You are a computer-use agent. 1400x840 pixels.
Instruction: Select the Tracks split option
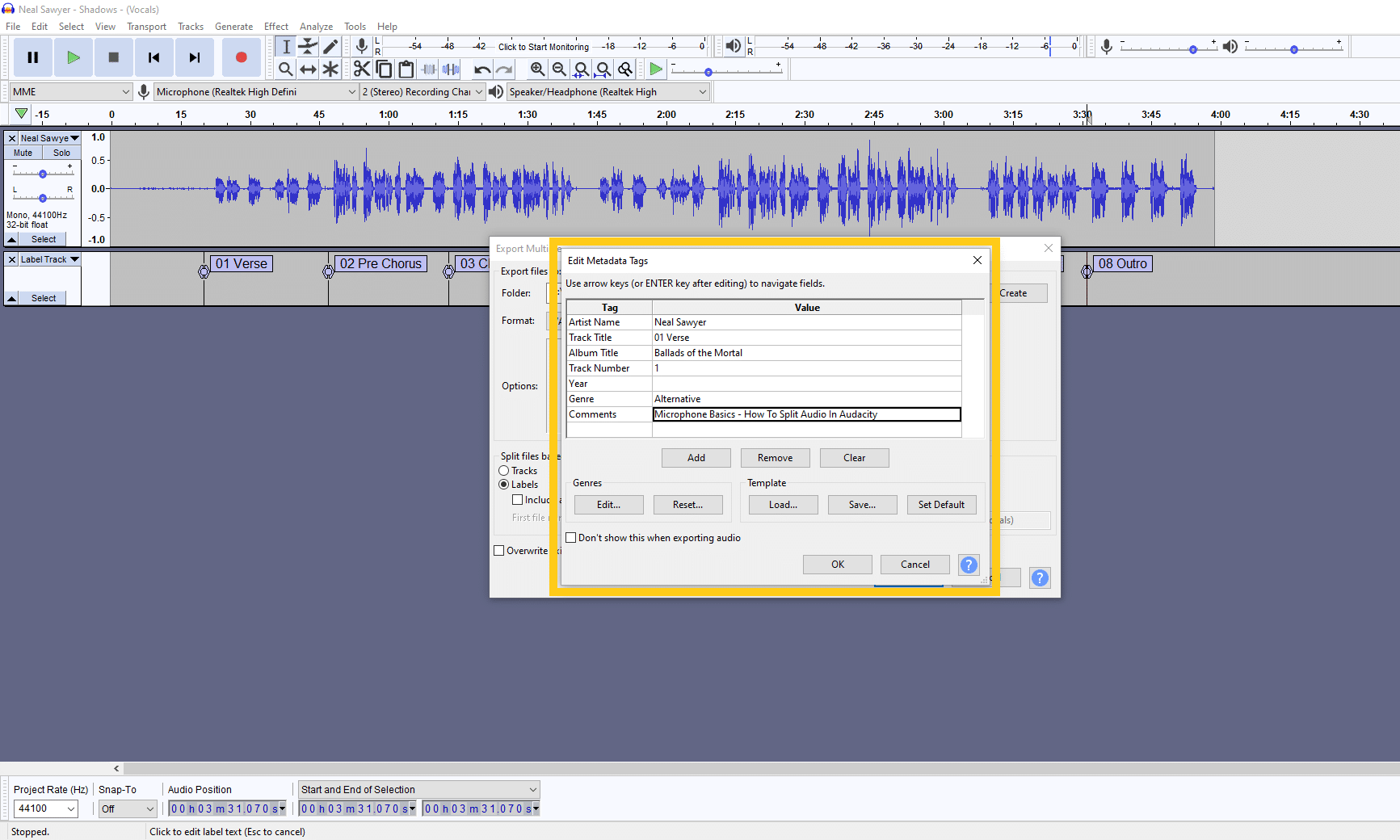pos(503,470)
